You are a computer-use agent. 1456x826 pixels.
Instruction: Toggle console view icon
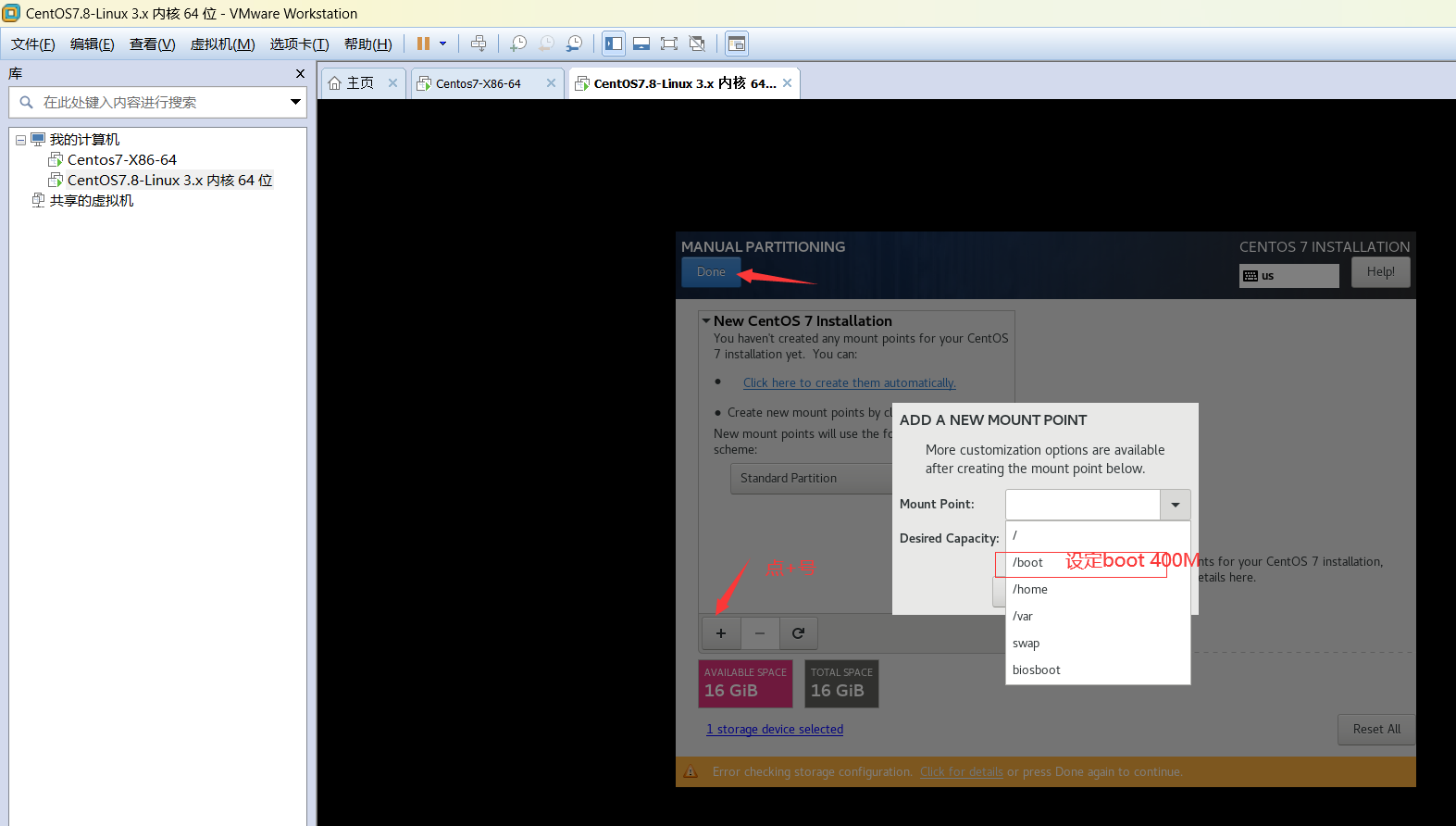pos(737,44)
